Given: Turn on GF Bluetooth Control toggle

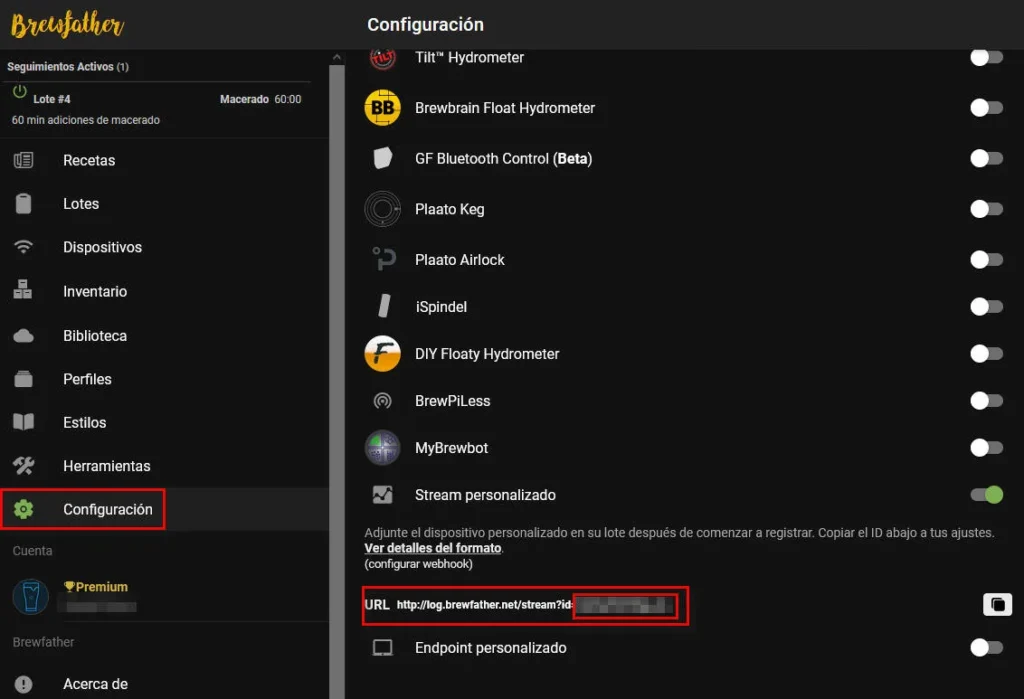Looking at the screenshot, I should (986, 158).
